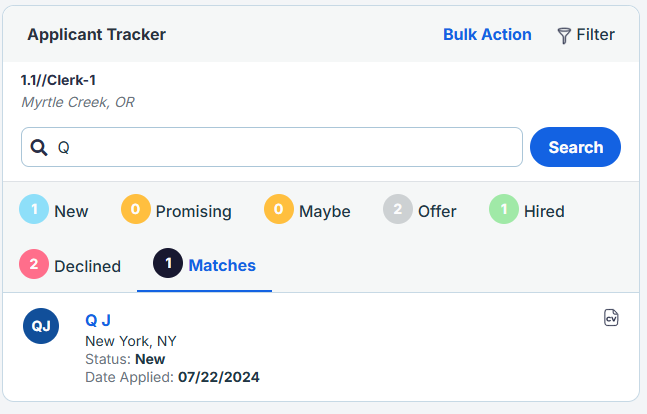The image size is (647, 414).
Task: Click the magnifying glass search icon
Action: tap(39, 147)
